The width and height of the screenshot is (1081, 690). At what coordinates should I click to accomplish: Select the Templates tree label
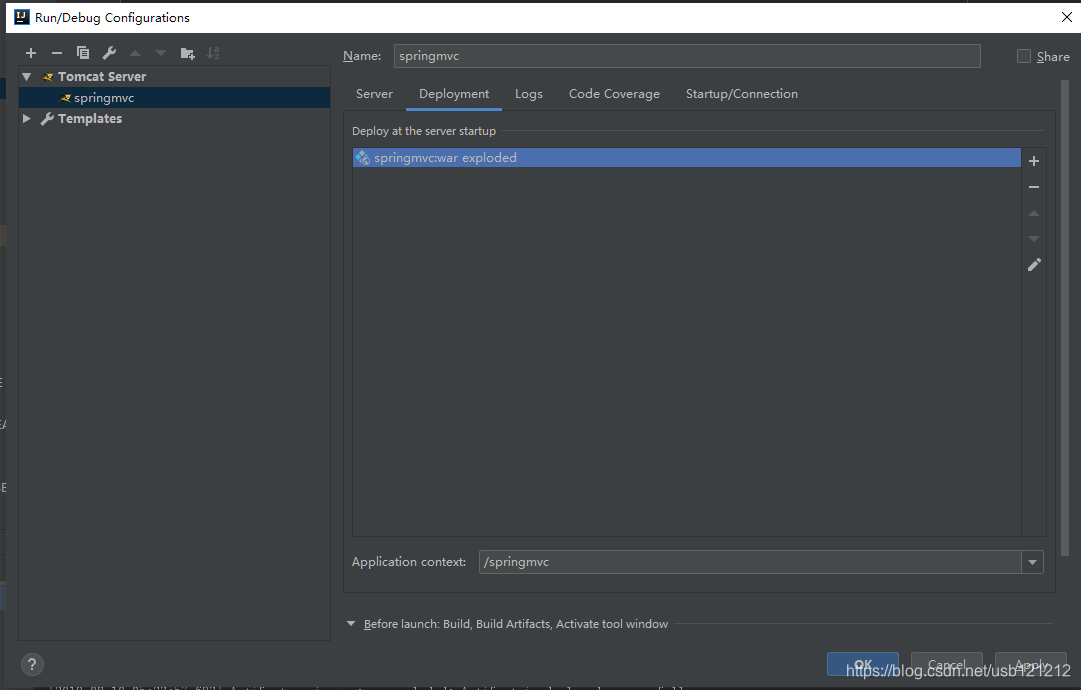coord(90,119)
